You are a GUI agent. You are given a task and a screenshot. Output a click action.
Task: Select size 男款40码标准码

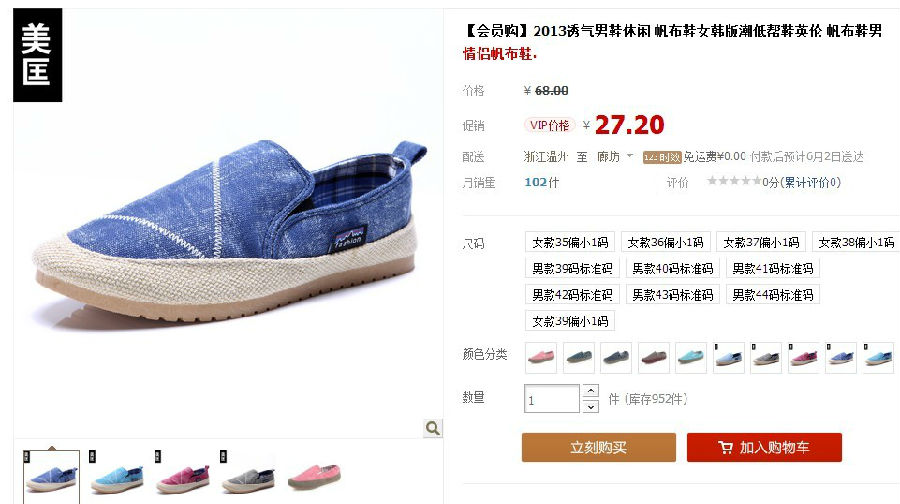(x=672, y=268)
